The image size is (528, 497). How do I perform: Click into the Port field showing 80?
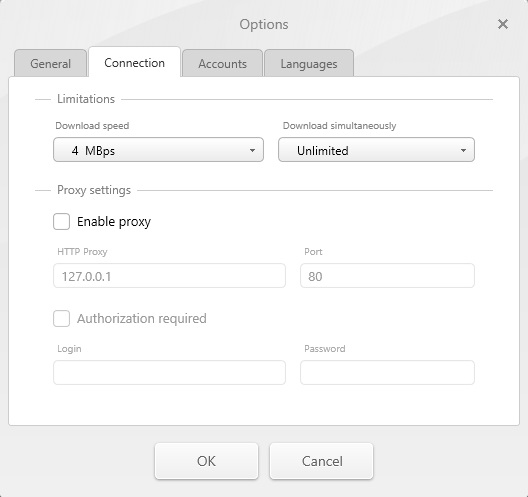[388, 276]
